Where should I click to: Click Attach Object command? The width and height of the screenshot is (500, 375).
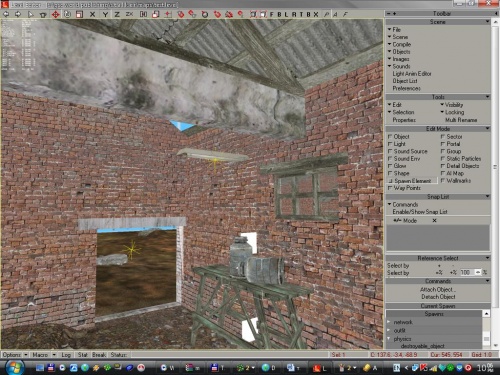pyautogui.click(x=438, y=290)
